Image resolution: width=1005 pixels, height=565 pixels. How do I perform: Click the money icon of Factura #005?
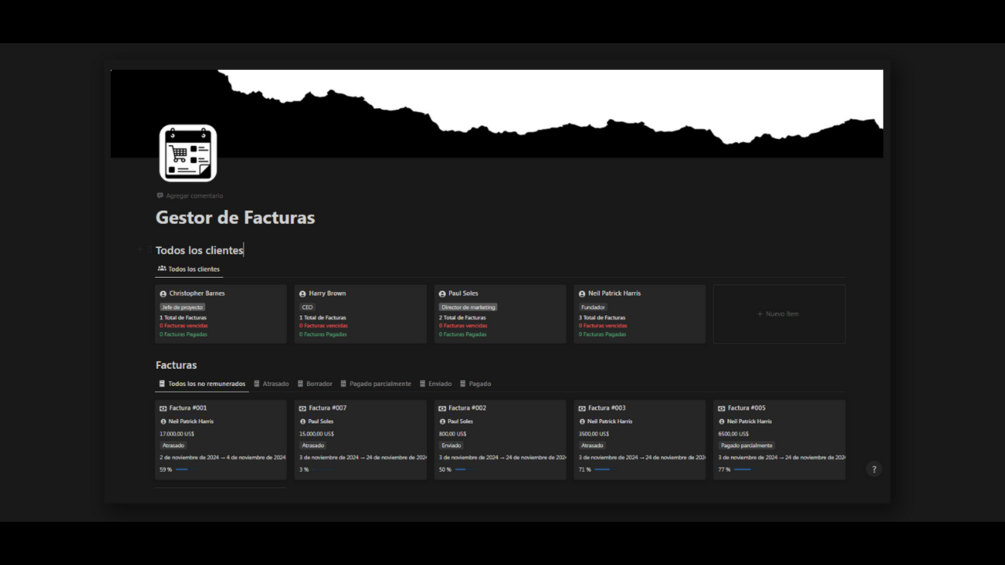pos(722,408)
